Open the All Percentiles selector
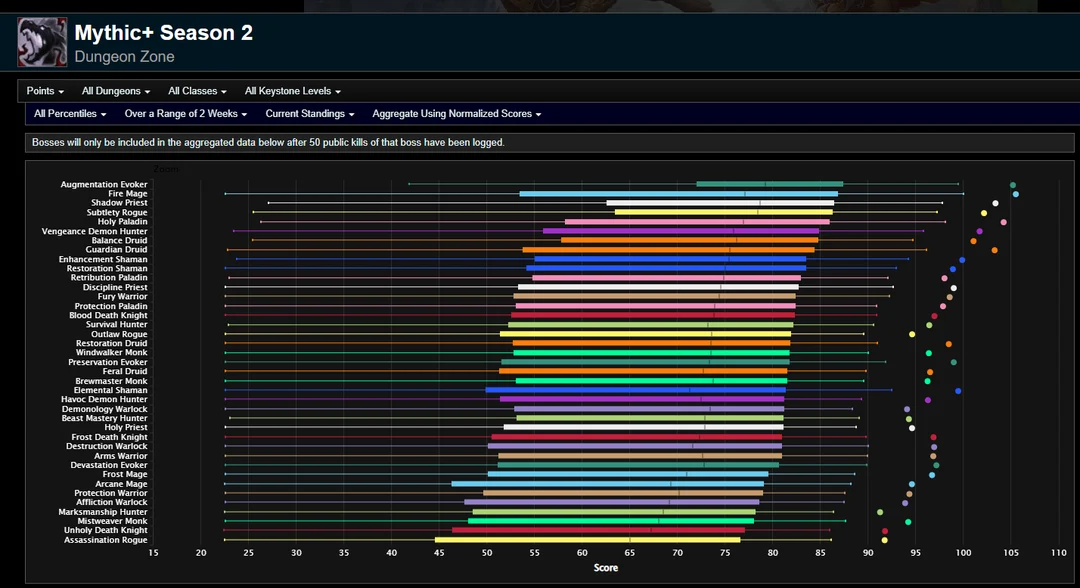 point(68,113)
